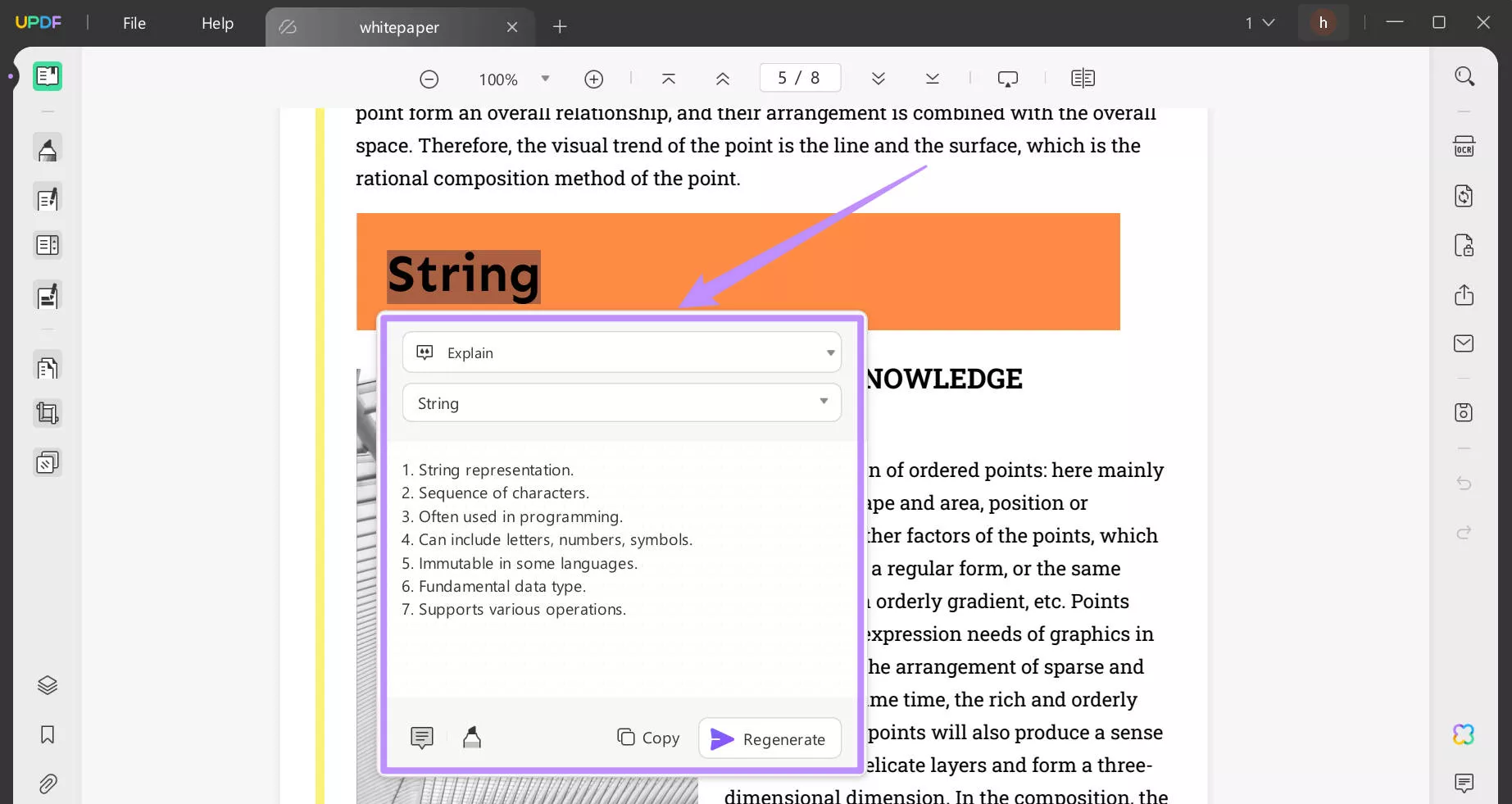This screenshot has height=804, width=1512.
Task: Open the Help menu
Action: click(x=218, y=24)
